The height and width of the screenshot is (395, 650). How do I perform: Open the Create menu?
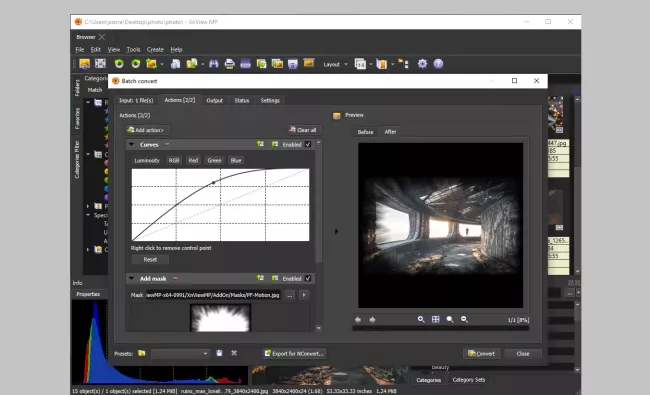(155, 49)
